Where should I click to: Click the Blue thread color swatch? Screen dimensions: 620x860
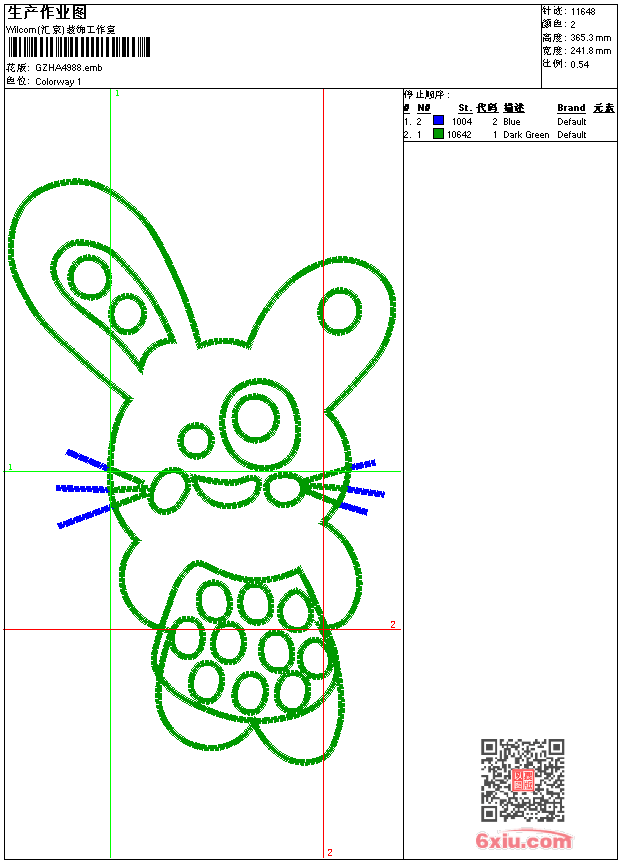438,121
